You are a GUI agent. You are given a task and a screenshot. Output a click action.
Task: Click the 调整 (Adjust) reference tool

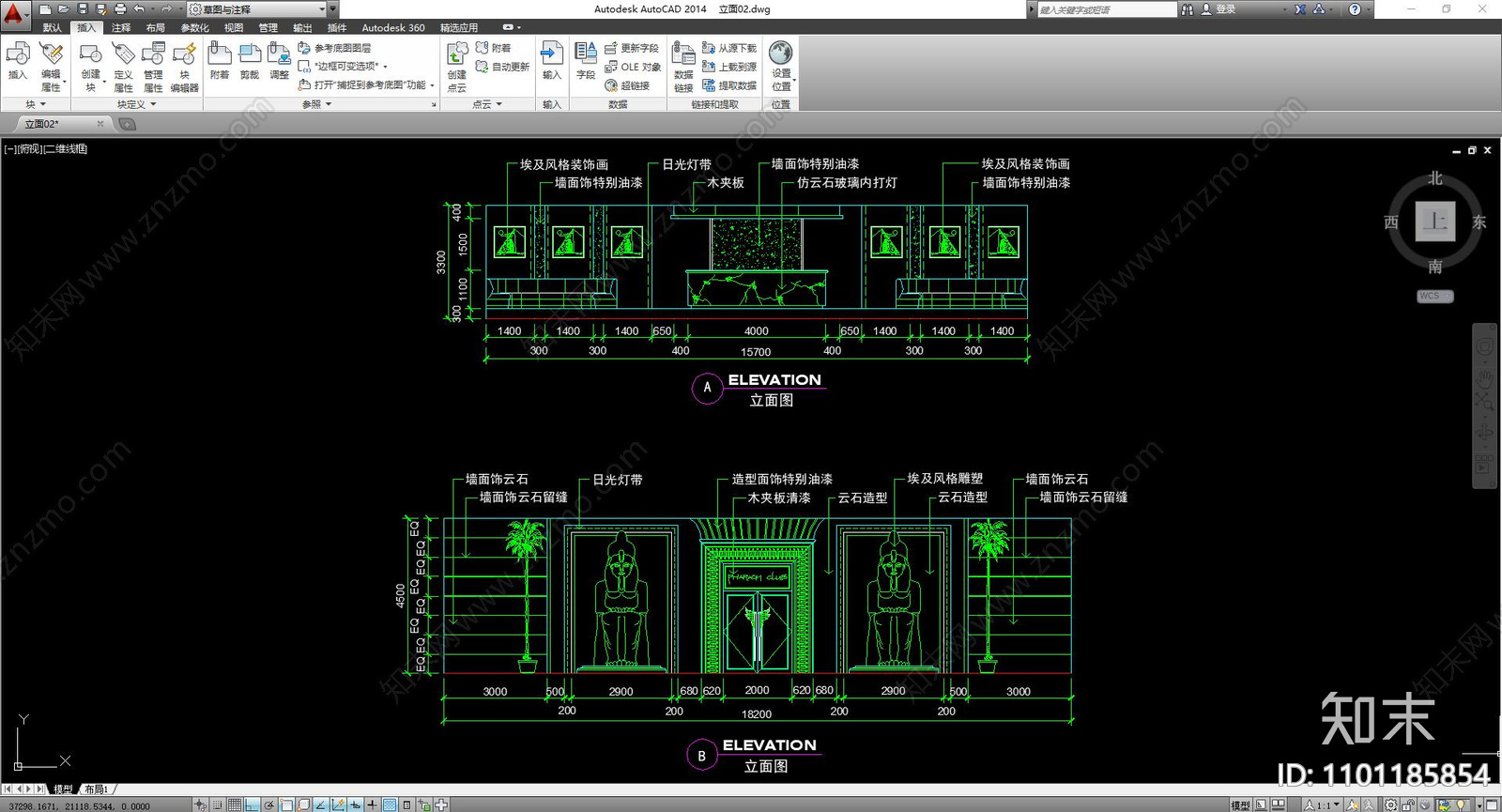pyautogui.click(x=280, y=61)
